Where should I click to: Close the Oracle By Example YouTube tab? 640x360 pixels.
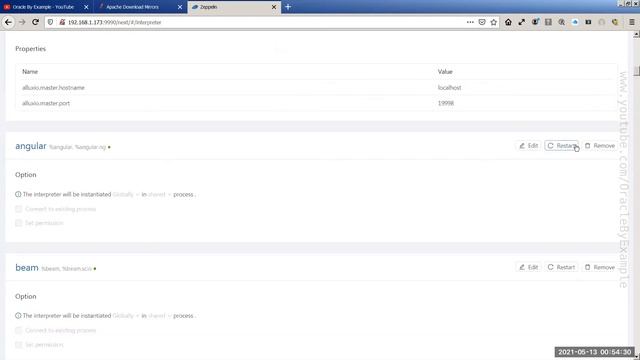coord(86,7)
